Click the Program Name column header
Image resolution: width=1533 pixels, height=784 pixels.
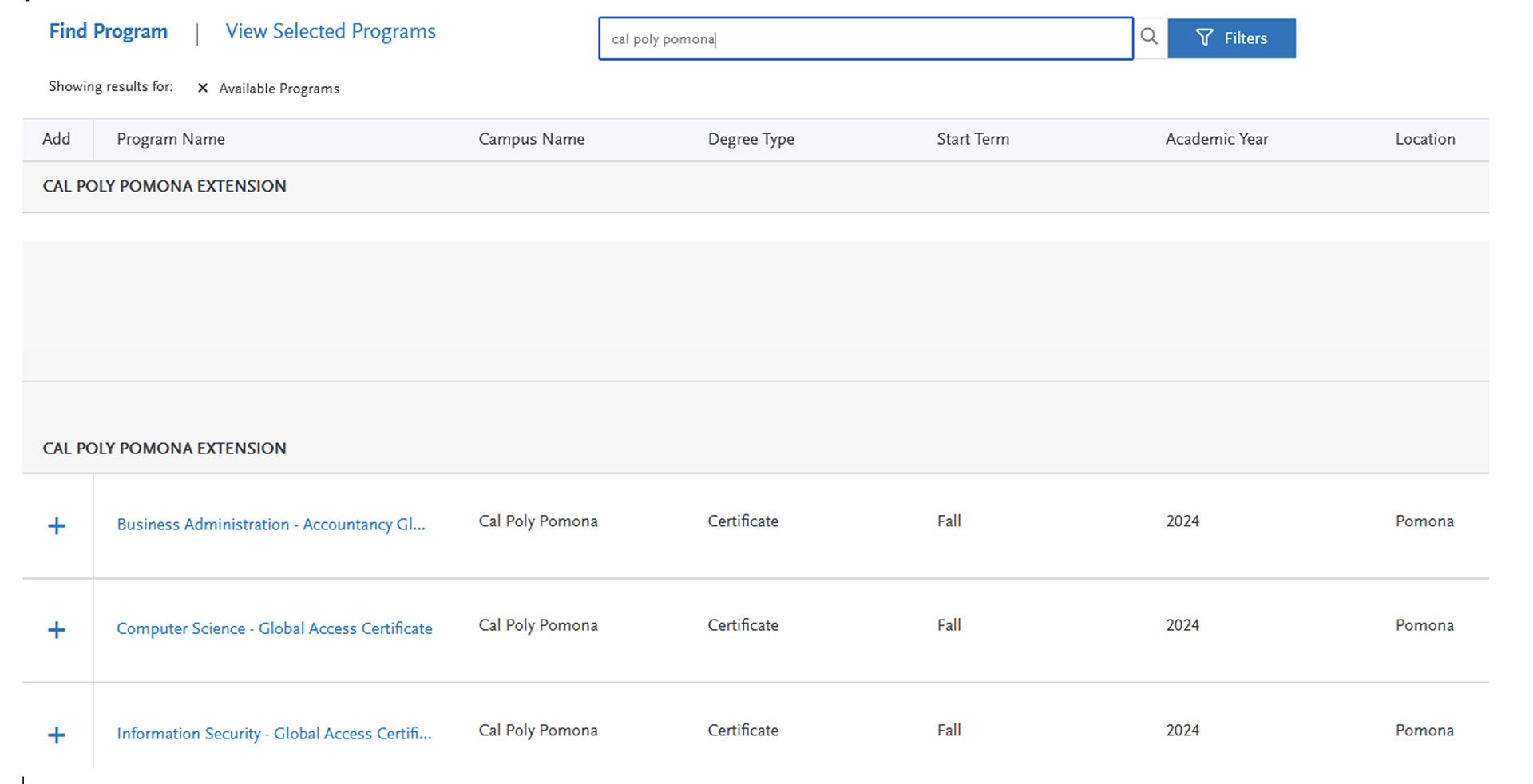[x=171, y=139]
